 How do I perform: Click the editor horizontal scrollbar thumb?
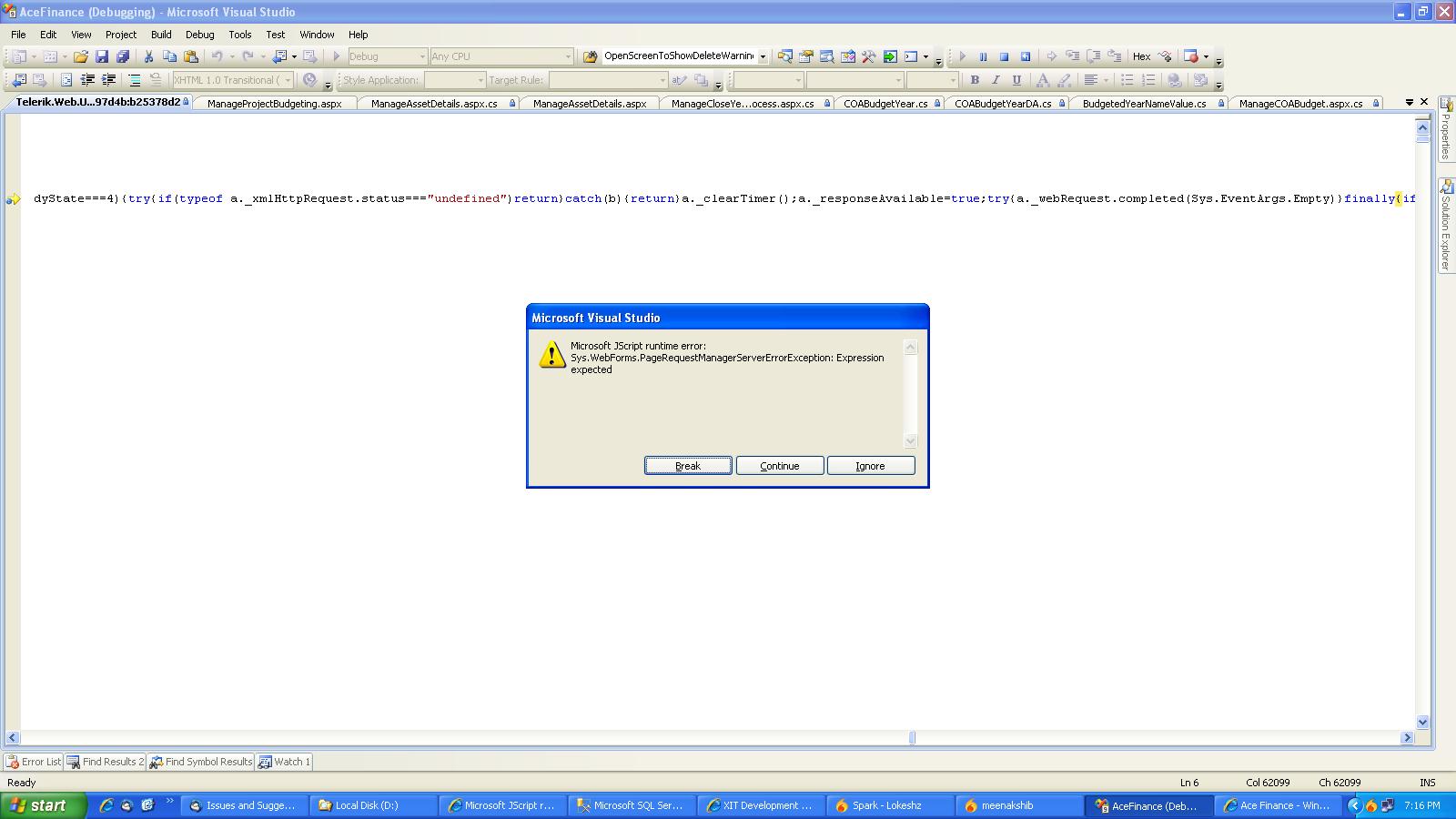click(912, 738)
